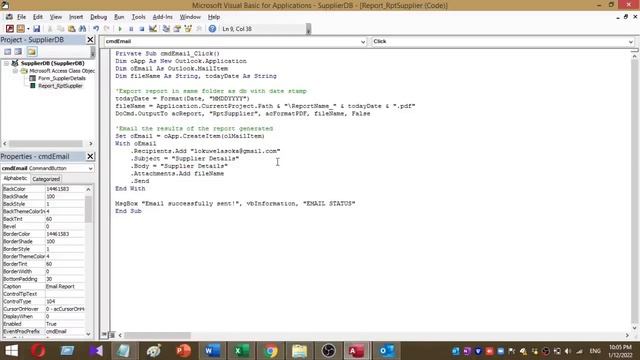Click the Paste toolbar icon
Image resolution: width=640 pixels, height=360 pixels.
coord(71,29)
